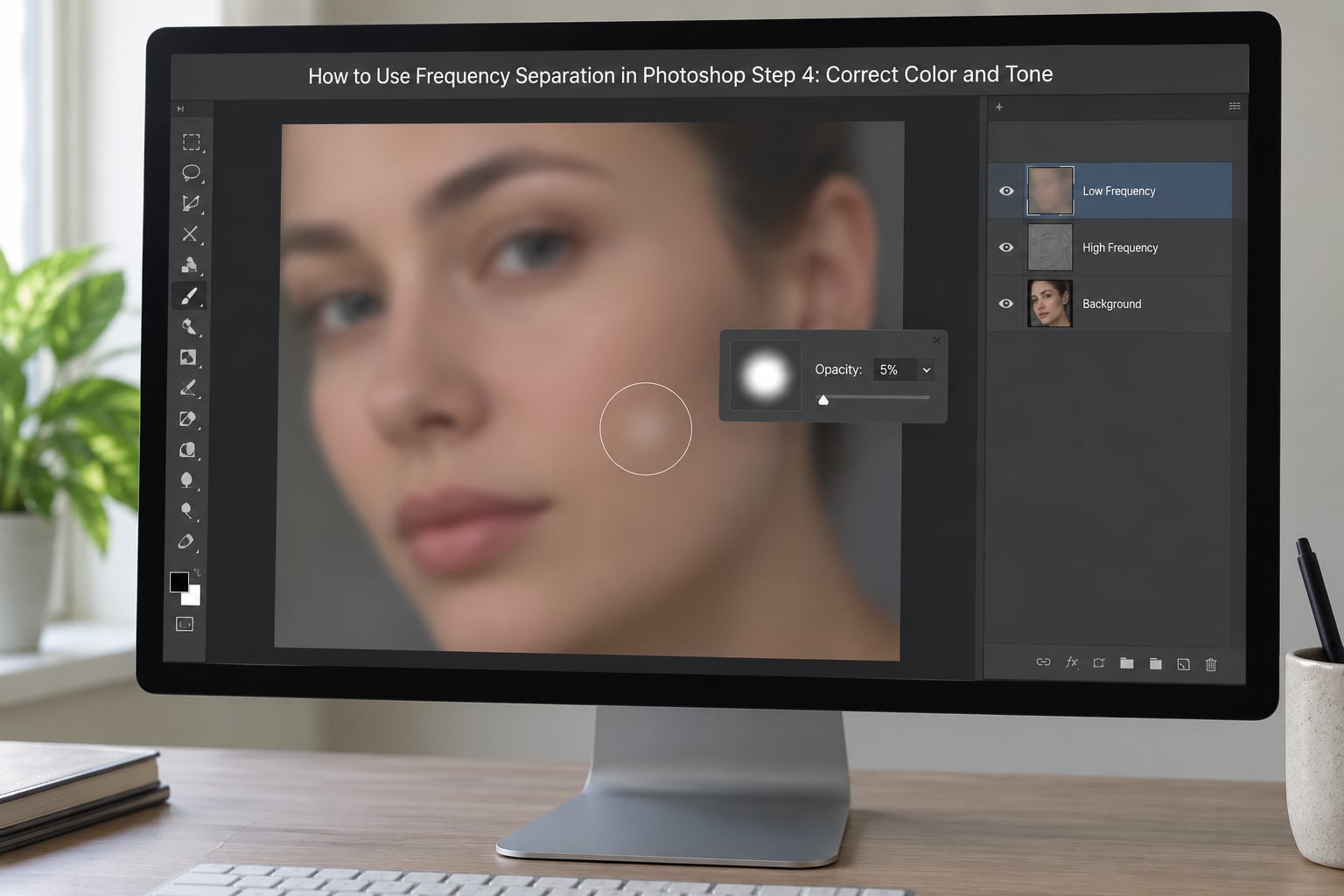This screenshot has width=1344, height=896.
Task: Select the polygonal pen-shaped tool below Lasso
Action: tap(191, 203)
